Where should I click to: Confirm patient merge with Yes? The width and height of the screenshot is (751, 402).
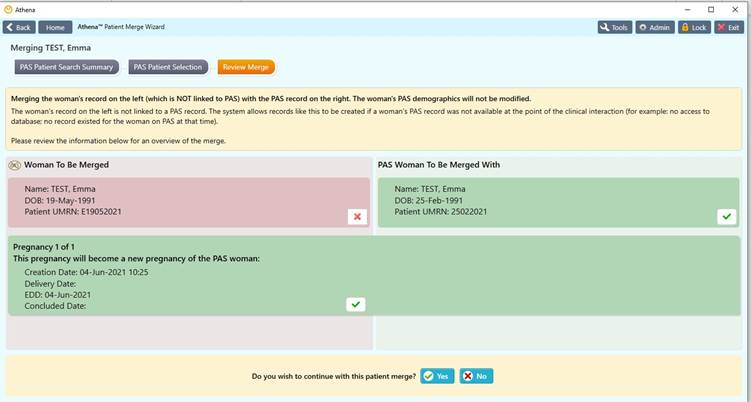(x=437, y=376)
